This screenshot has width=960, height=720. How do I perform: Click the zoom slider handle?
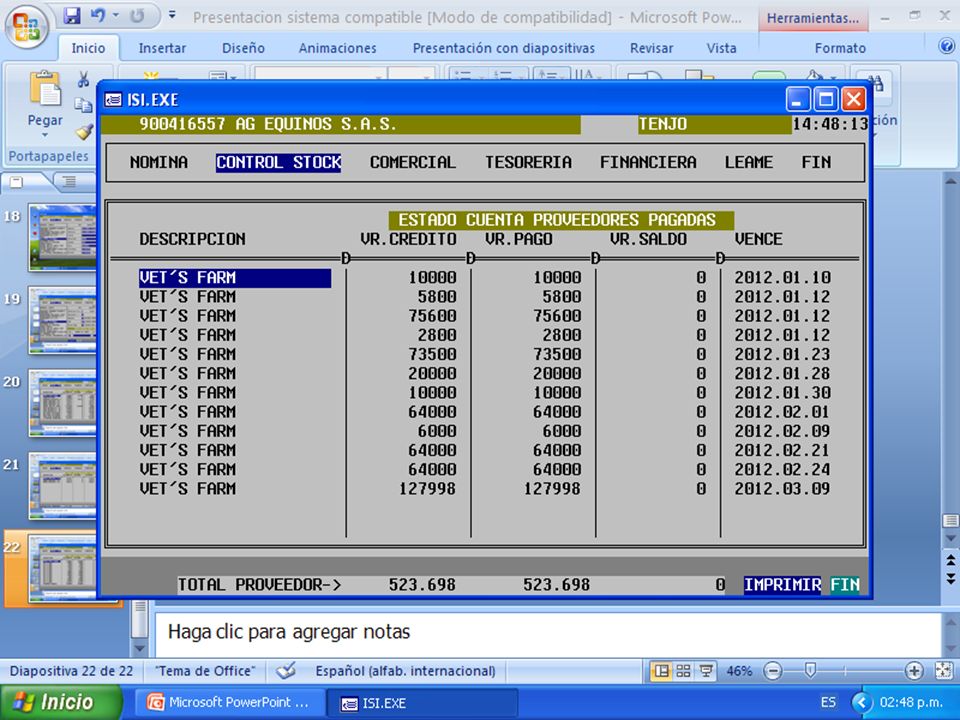pos(810,671)
